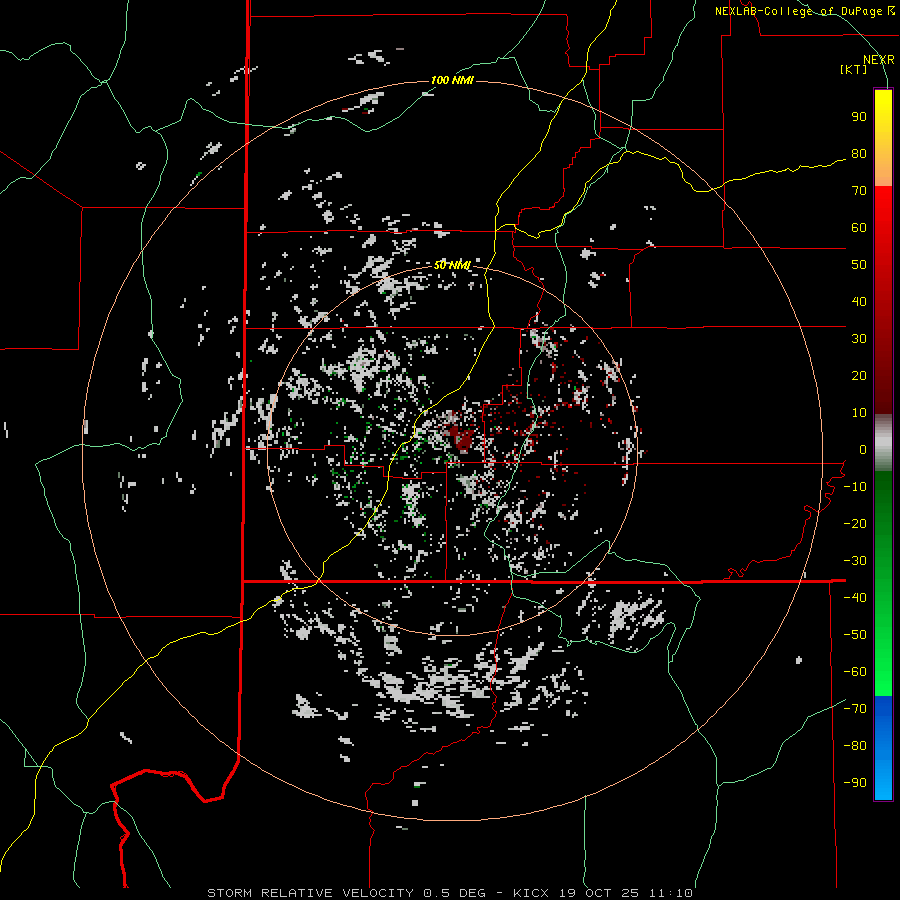
Task: Click the -40 value on velocity scale
Action: [855, 598]
